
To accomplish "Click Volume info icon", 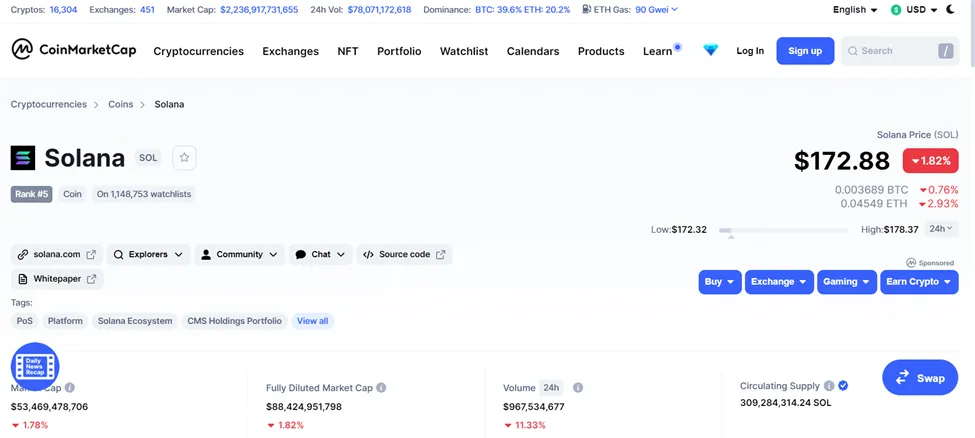I will (578, 388).
